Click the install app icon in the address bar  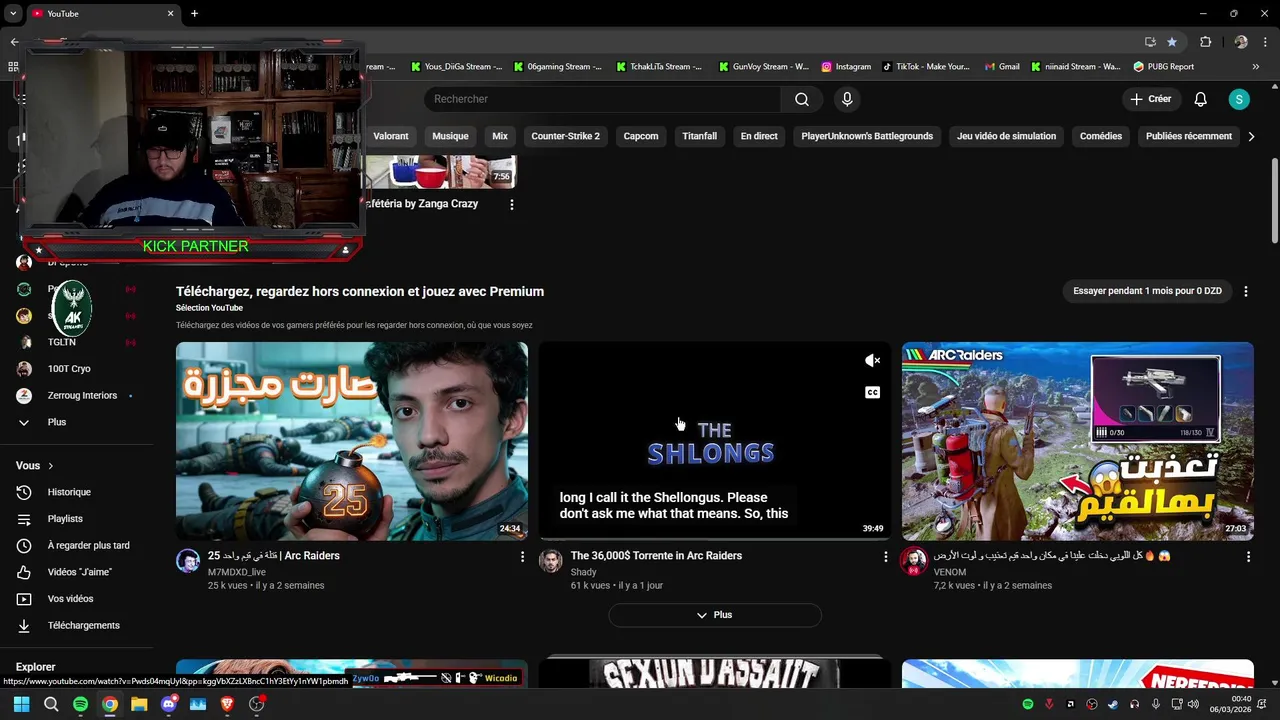[x=1150, y=42]
